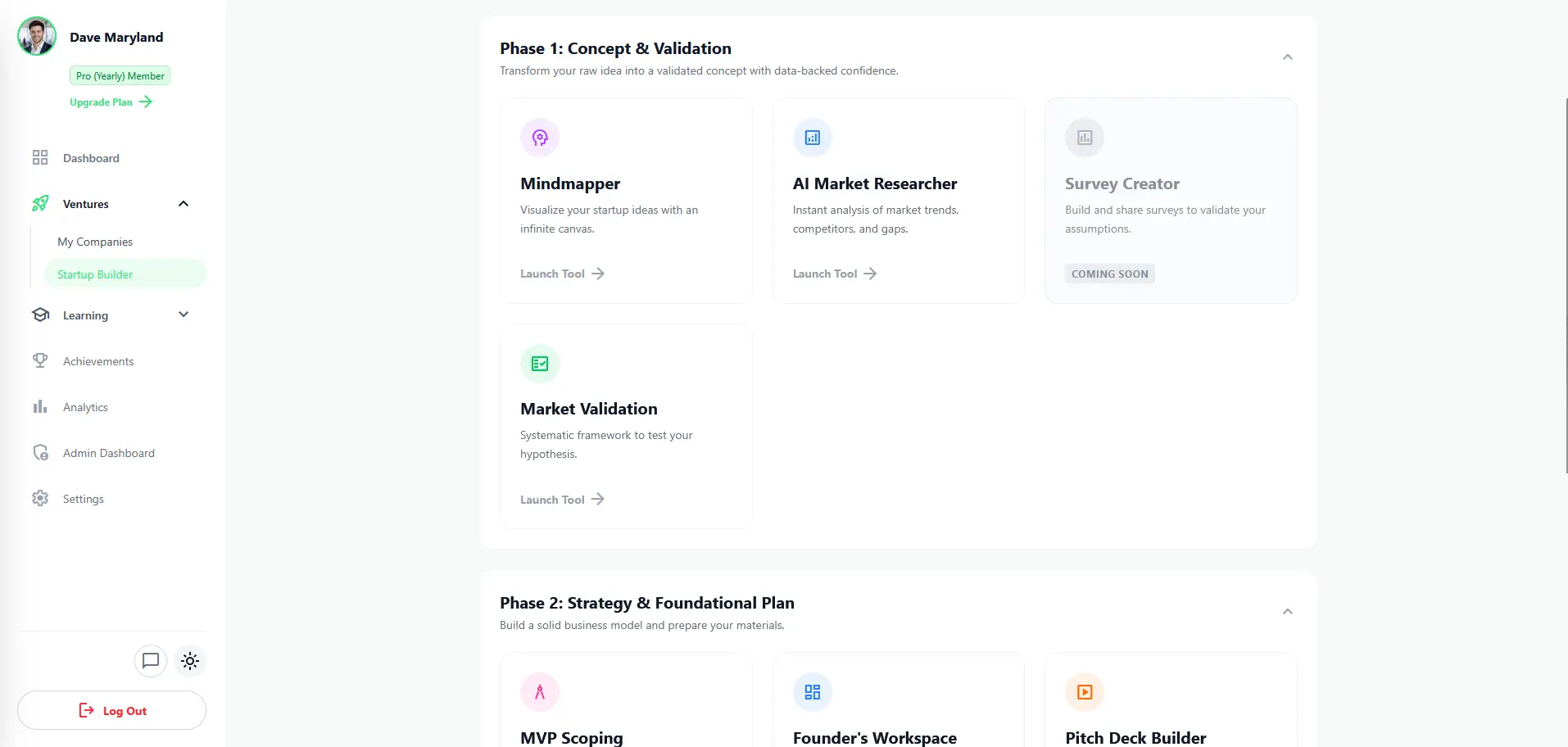Click the Achievements trophy icon
This screenshot has height=747, width=1568.
pyautogui.click(x=40, y=360)
